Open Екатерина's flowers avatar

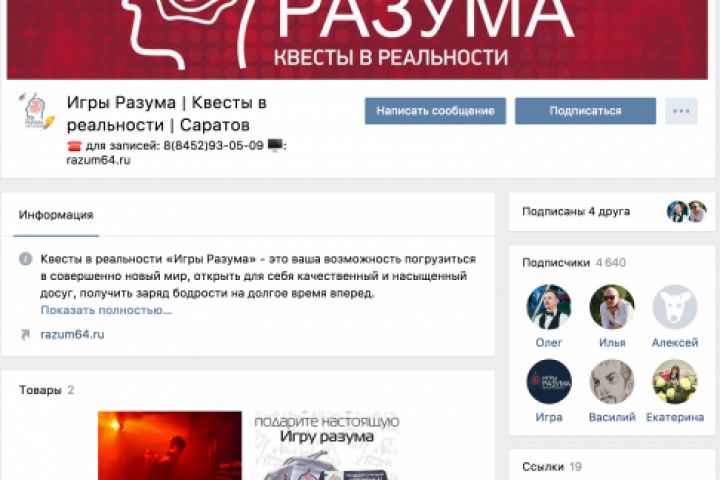(x=675, y=382)
